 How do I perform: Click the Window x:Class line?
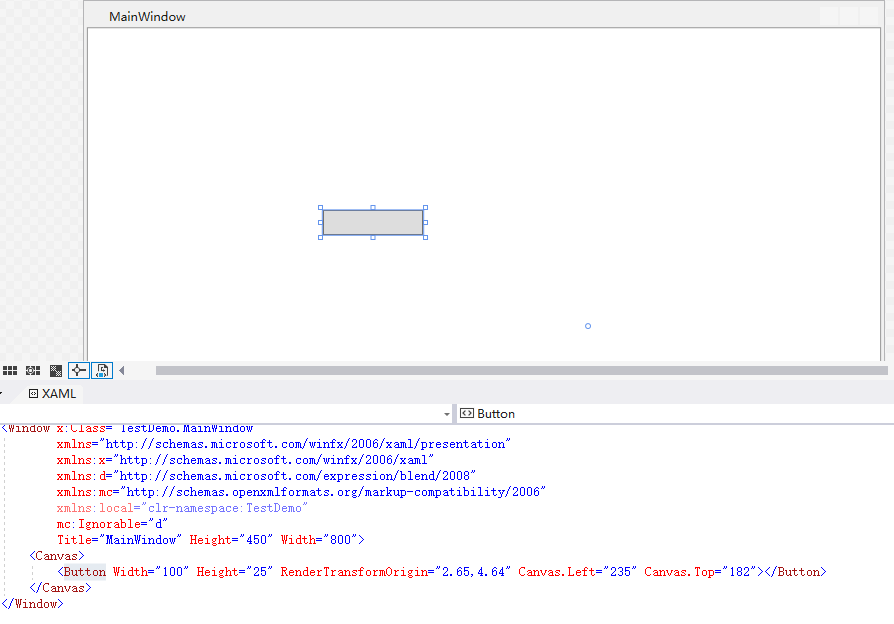[127, 428]
